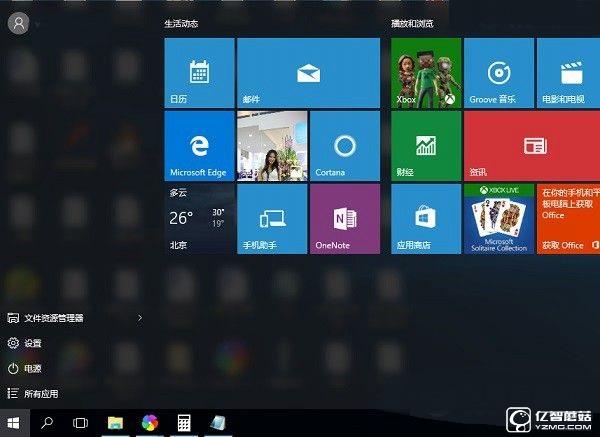This screenshot has width=600, height=437.
Task: Click the Task View taskbar icon
Action: tap(81, 423)
